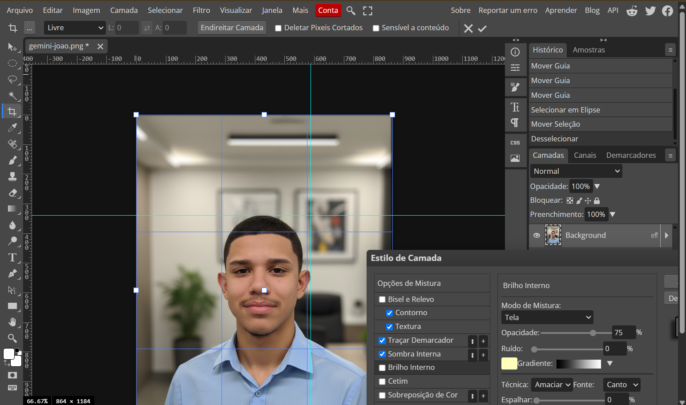Viewport: 686px width, 405px height.
Task: Open the Livre crop ratio dropdown
Action: coord(75,28)
